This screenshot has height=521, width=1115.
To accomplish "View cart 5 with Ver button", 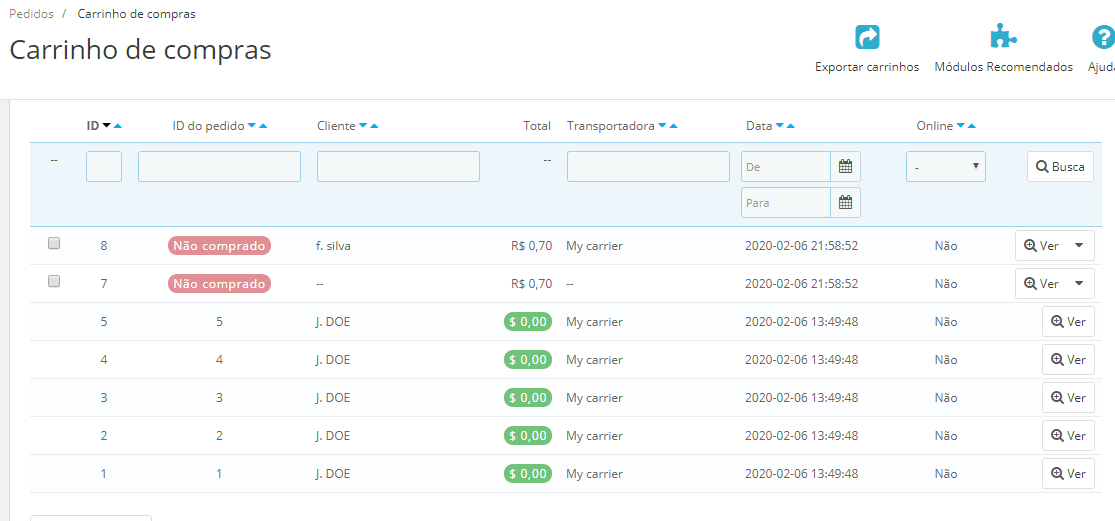I will (x=1068, y=321).
